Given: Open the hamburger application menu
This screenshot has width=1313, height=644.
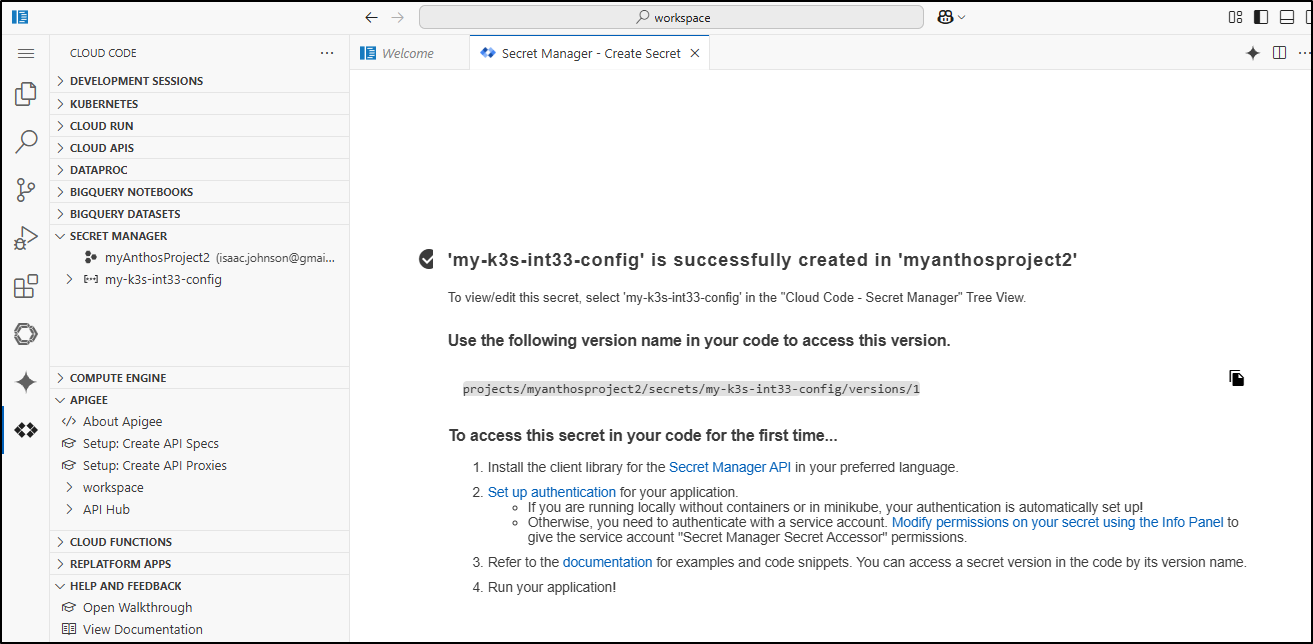Looking at the screenshot, I should pyautogui.click(x=26, y=53).
